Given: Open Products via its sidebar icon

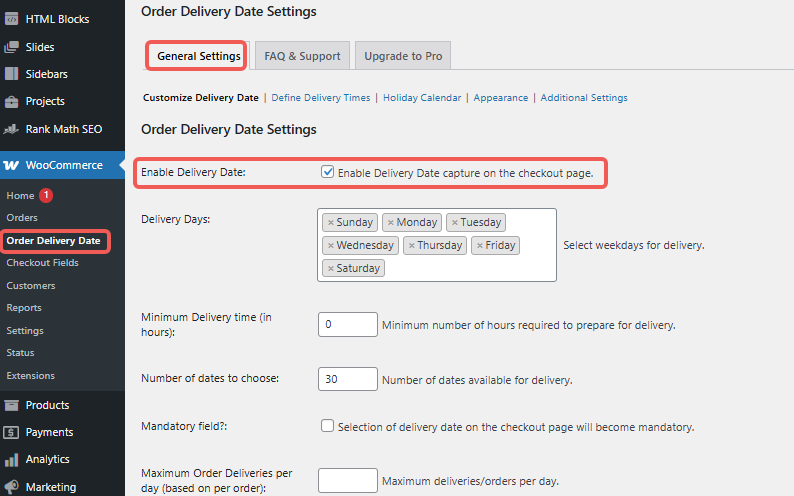Looking at the screenshot, I should pyautogui.click(x=12, y=405).
